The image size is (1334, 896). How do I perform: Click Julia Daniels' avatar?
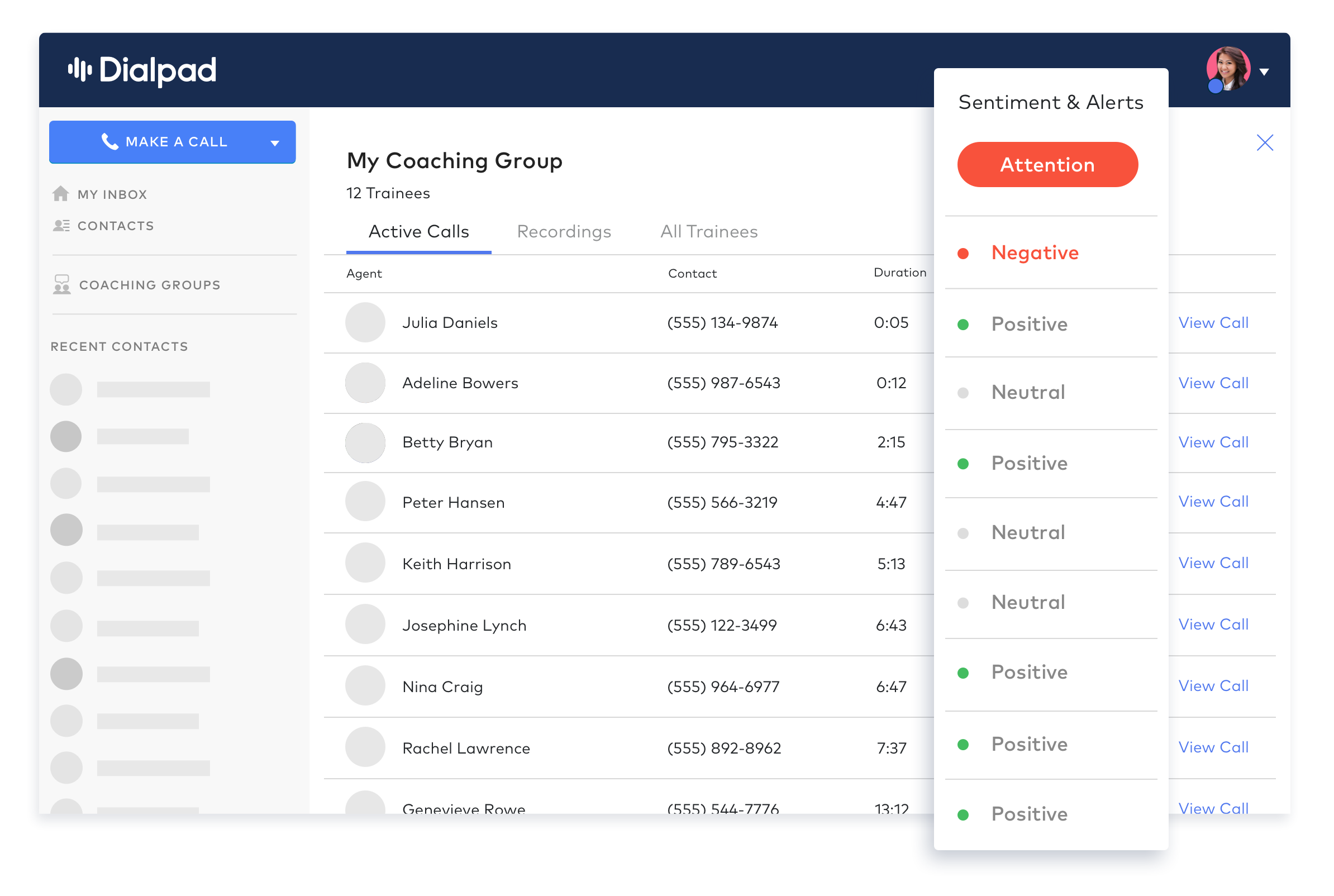tap(365, 322)
